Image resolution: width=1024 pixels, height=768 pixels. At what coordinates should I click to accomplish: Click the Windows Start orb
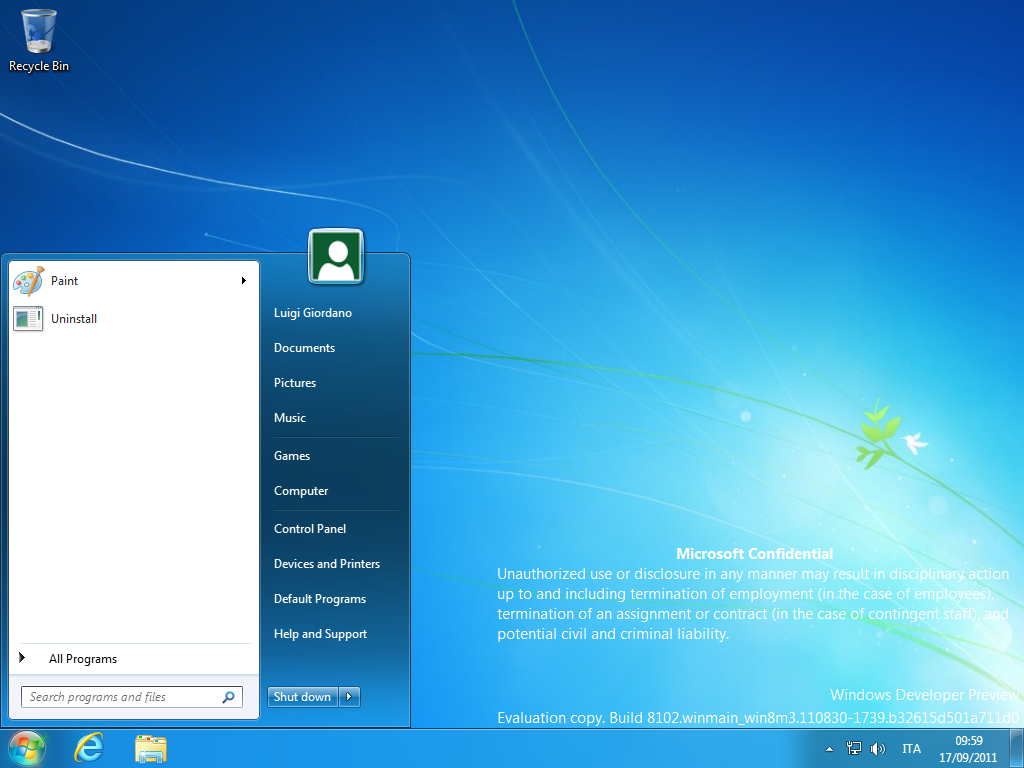[x=27, y=748]
